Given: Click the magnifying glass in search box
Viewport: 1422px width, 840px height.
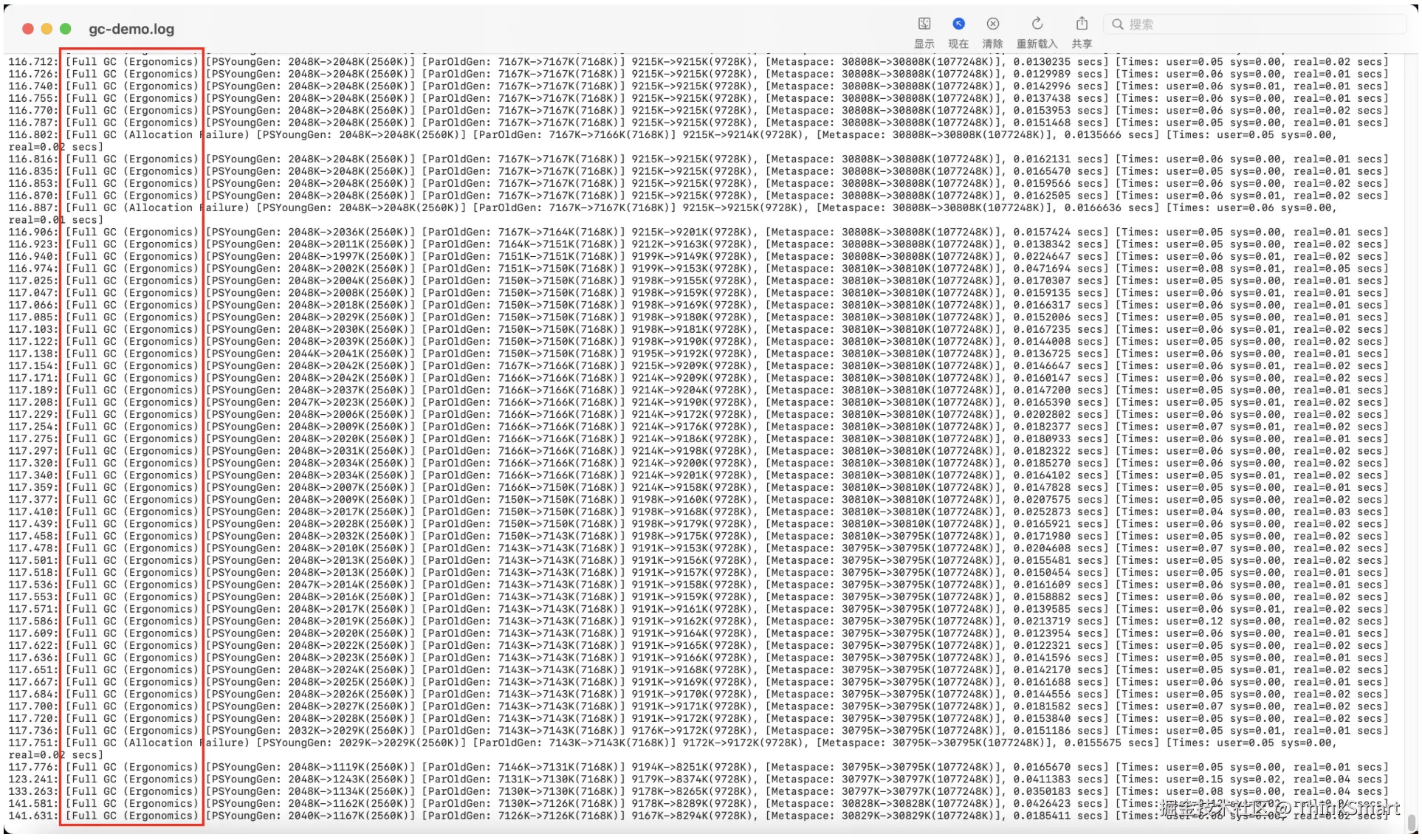Looking at the screenshot, I should 1118,24.
